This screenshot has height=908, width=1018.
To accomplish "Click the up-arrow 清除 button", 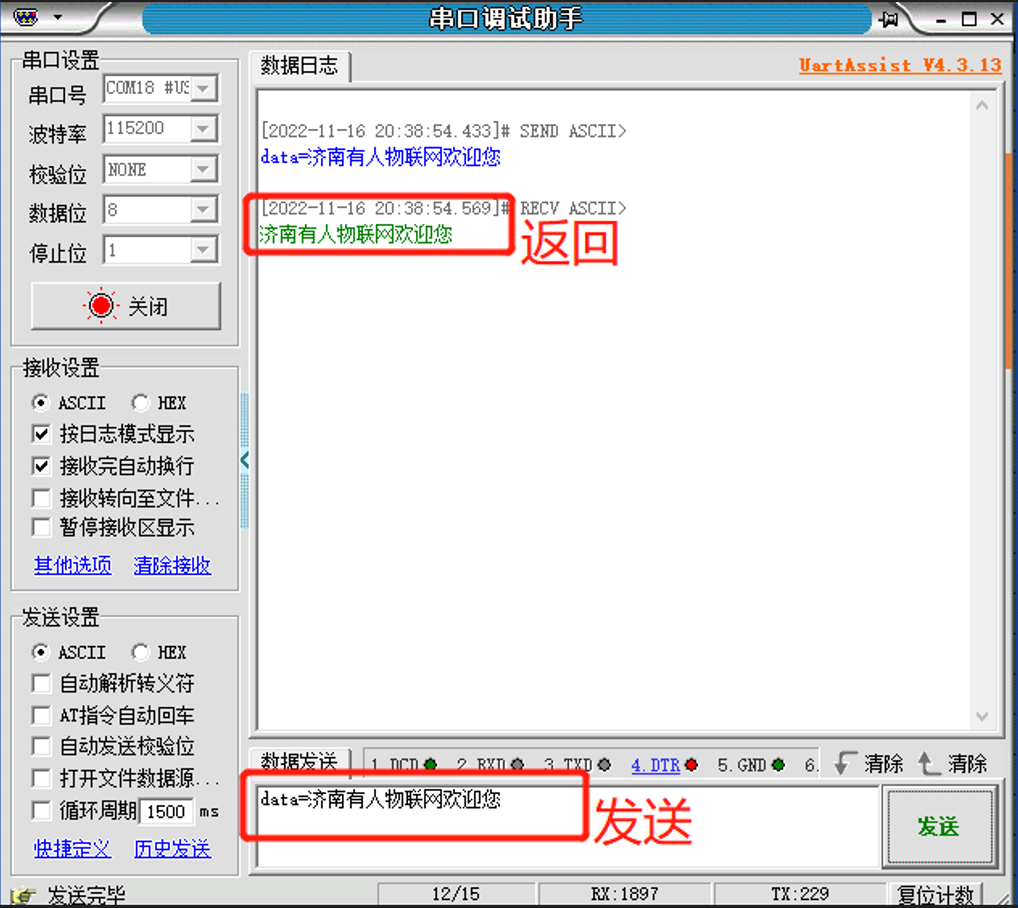I will coord(953,764).
